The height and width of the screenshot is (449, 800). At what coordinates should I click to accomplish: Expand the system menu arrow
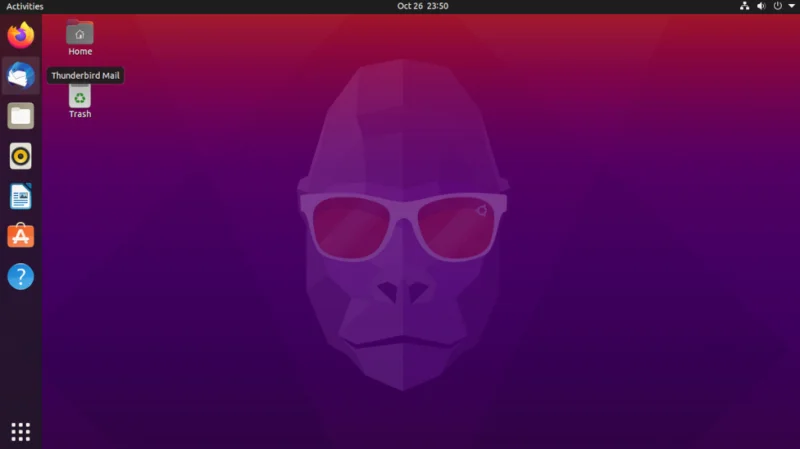click(791, 6)
